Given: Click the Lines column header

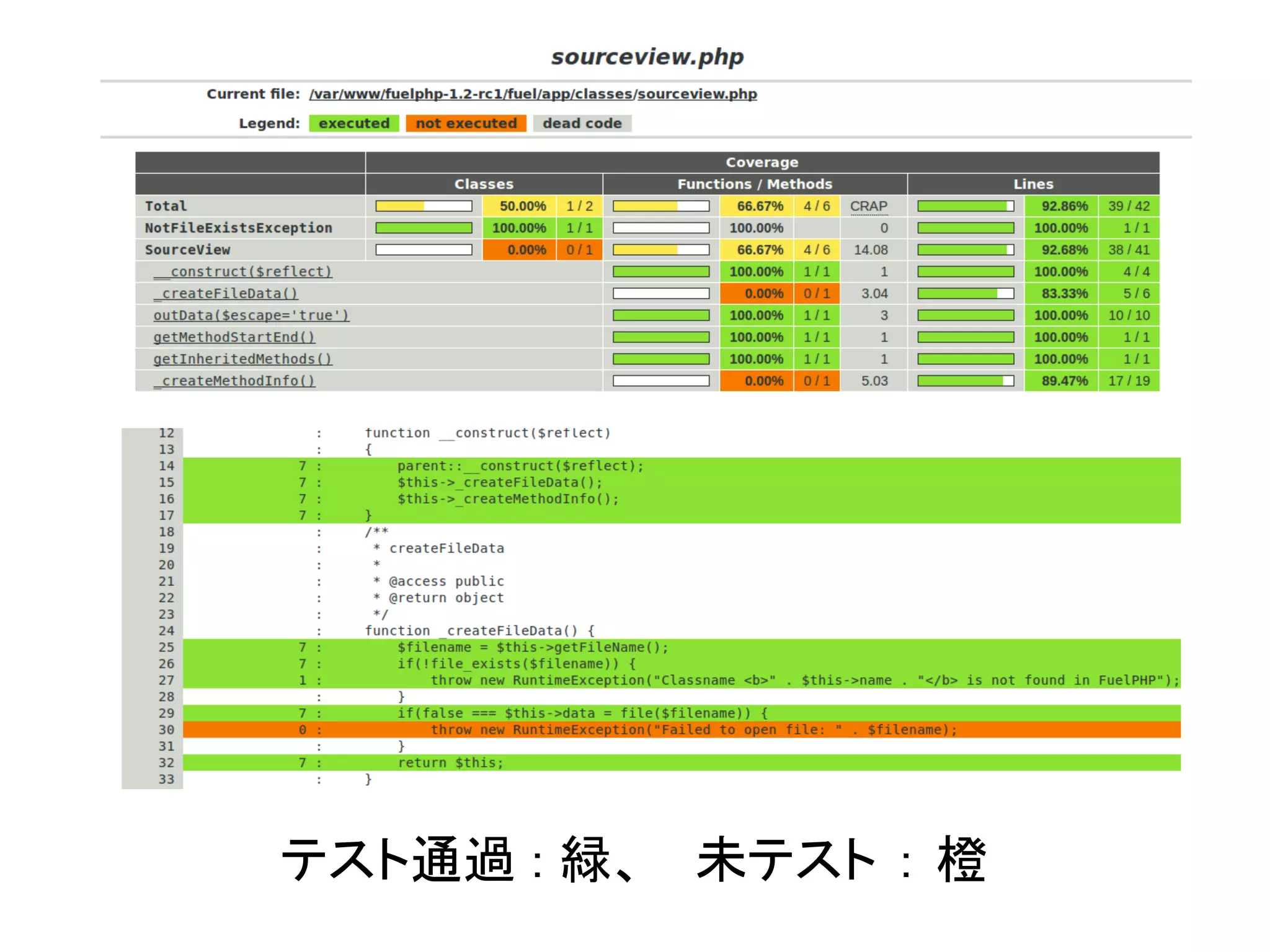Looking at the screenshot, I should [1033, 184].
